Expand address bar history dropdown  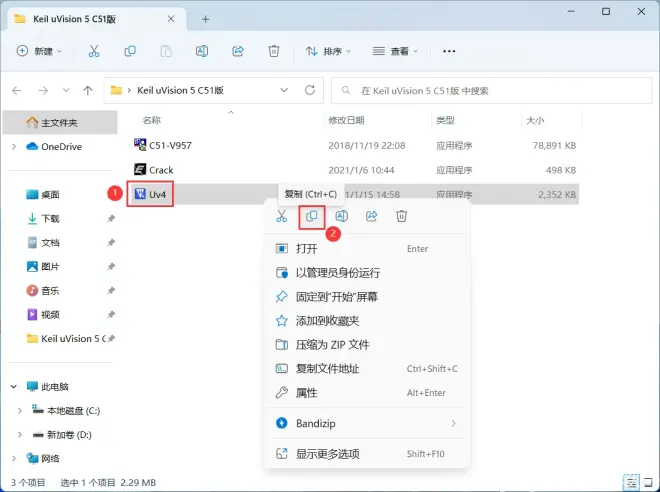(x=284, y=90)
